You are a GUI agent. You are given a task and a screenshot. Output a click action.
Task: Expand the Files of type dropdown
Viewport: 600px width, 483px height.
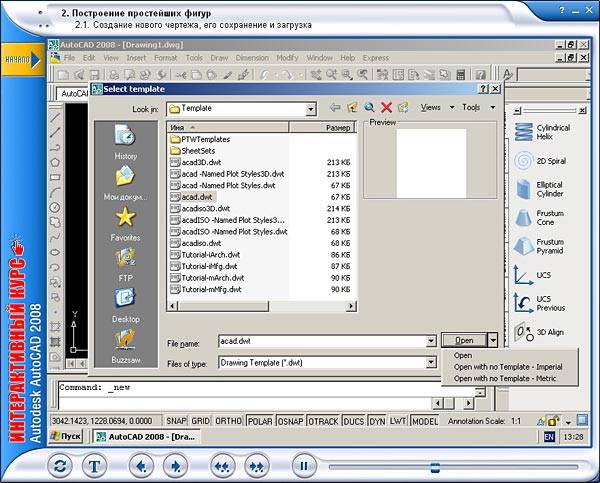(x=431, y=362)
